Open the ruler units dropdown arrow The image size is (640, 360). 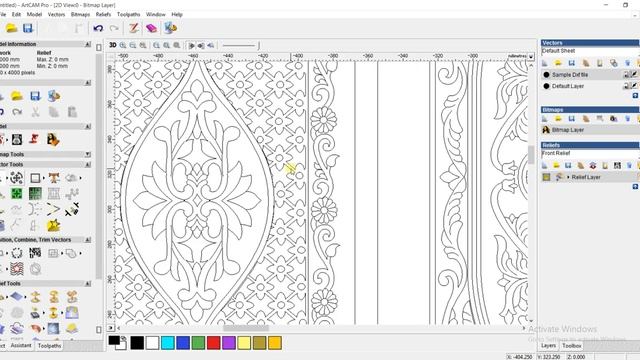pos(531,56)
